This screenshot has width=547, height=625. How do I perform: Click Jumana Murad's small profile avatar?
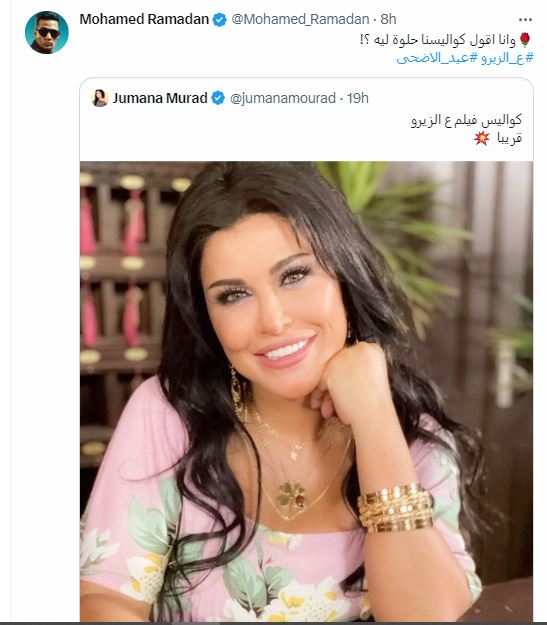coord(100,98)
